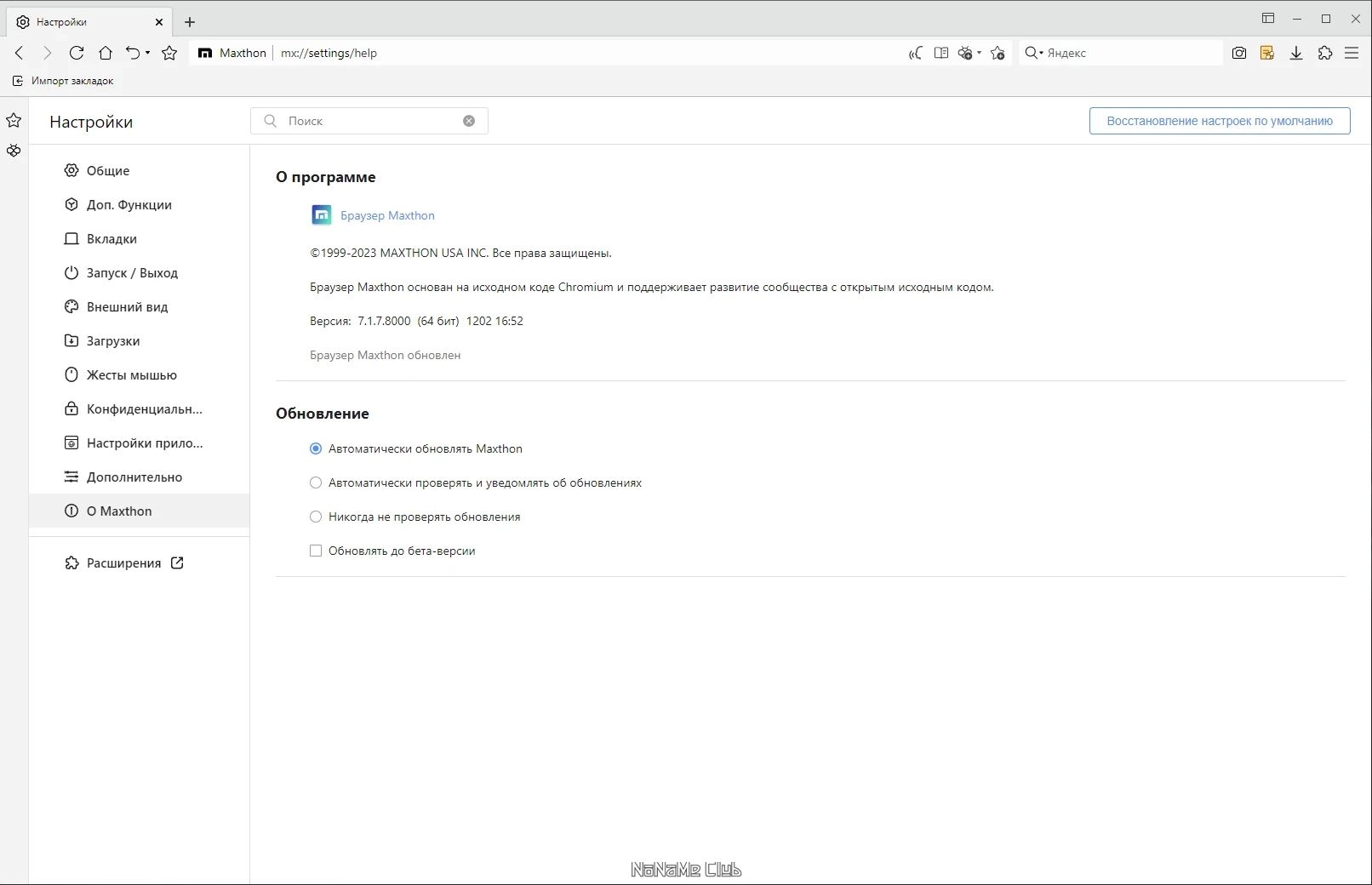The image size is (1372, 885).
Task: Expand the dropdown arrow beside the bug-shaped icon
Action: click(980, 53)
